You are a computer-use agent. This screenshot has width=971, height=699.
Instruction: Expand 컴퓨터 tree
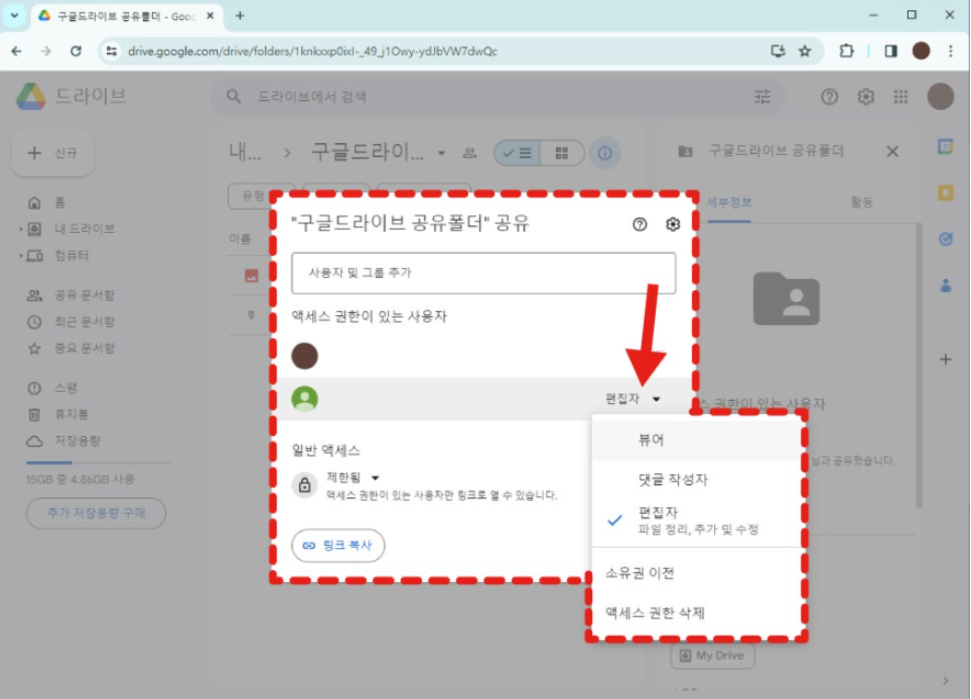pos(21,256)
